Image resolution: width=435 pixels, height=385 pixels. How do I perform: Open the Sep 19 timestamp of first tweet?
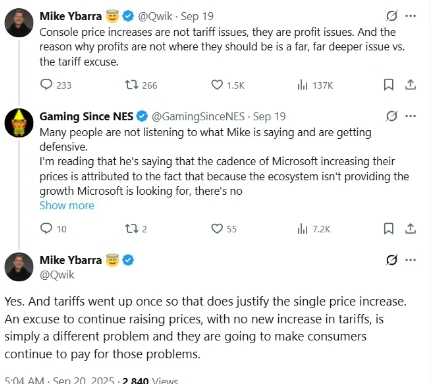pyautogui.click(x=197, y=16)
